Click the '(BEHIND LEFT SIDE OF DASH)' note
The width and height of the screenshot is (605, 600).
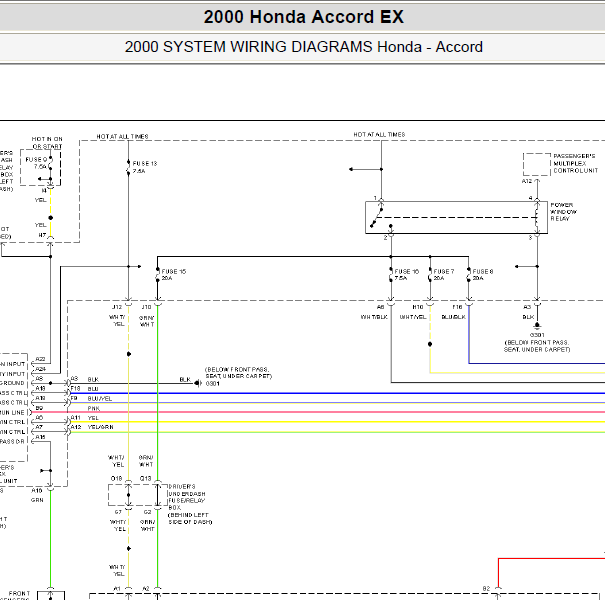tap(190, 519)
